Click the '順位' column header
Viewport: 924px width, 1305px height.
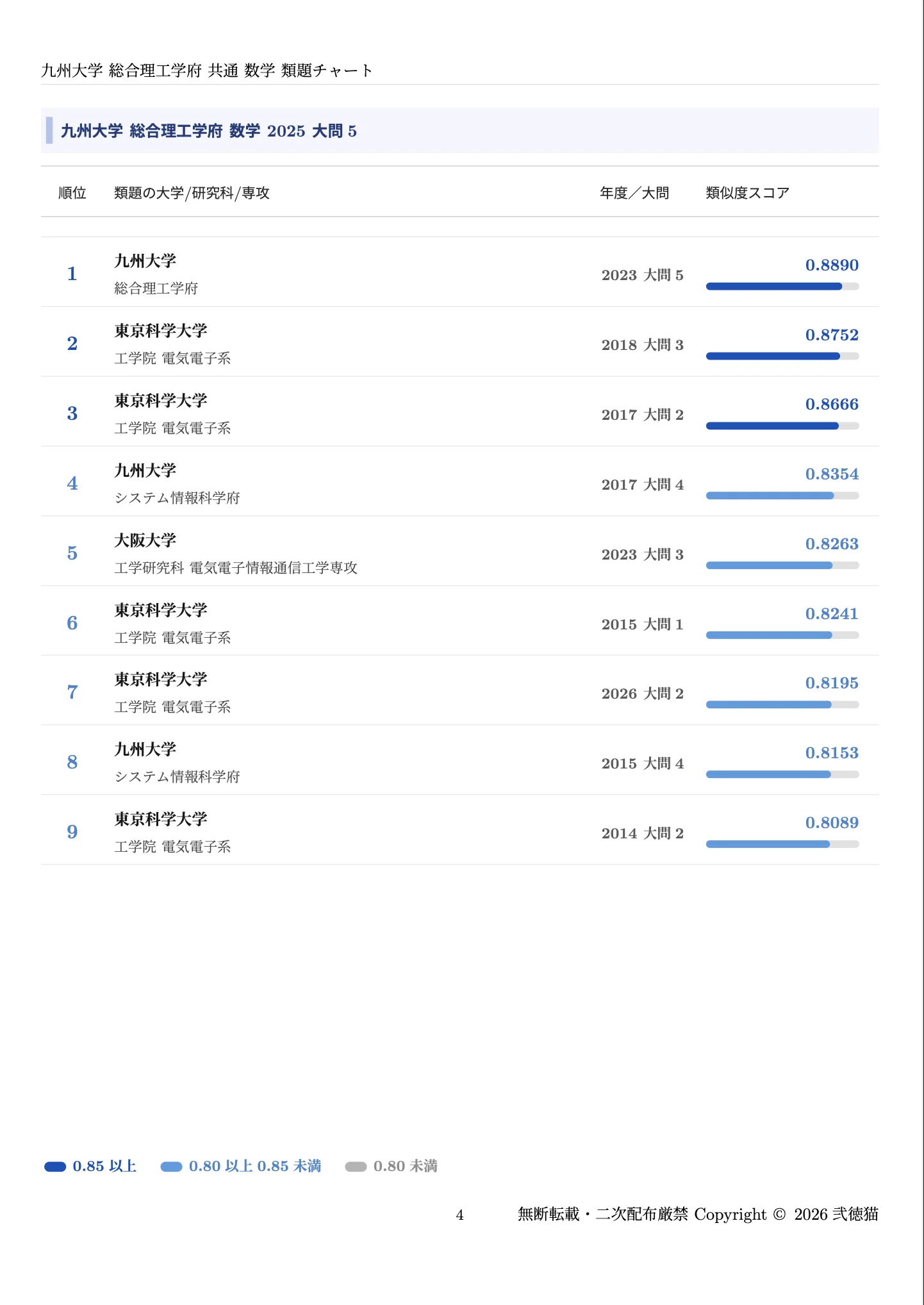click(x=72, y=193)
